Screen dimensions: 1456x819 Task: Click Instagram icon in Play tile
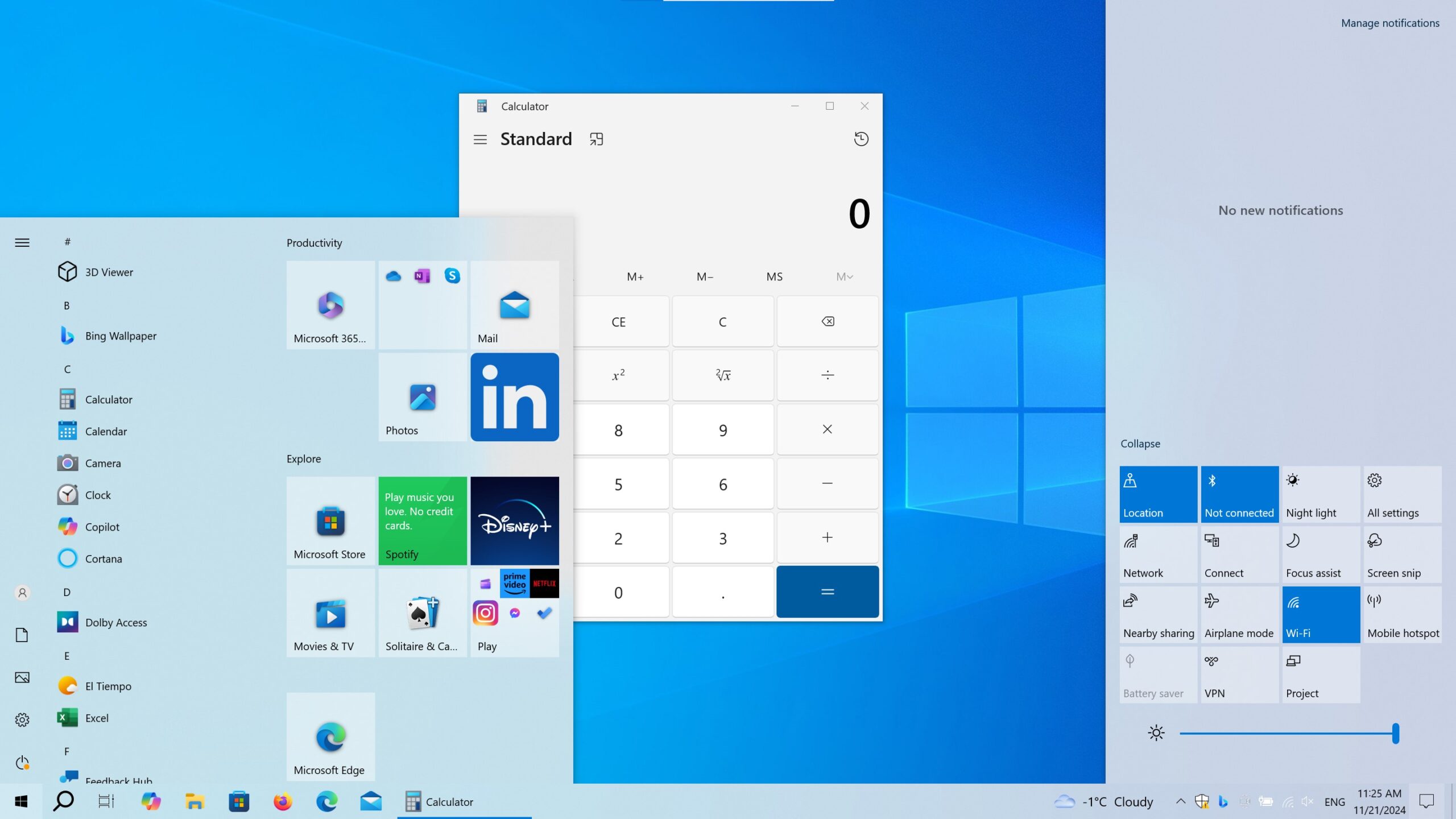pyautogui.click(x=485, y=613)
